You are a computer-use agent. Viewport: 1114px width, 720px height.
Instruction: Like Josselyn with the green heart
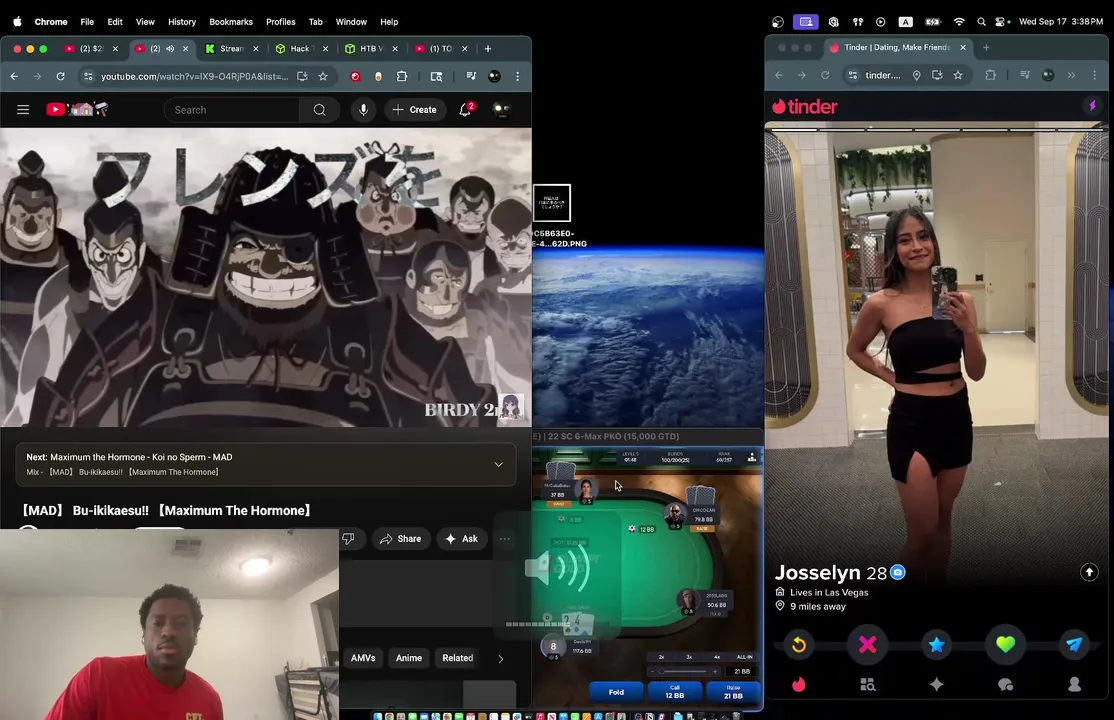pyautogui.click(x=1005, y=645)
